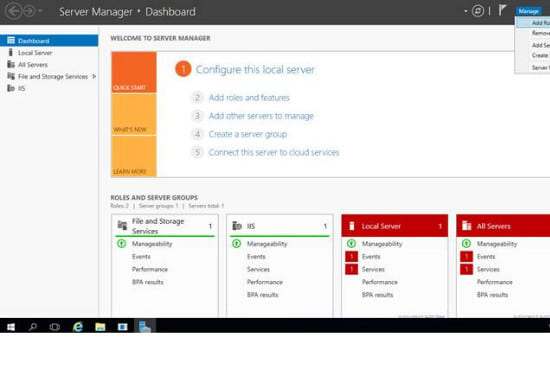
Task: Click File and Storage Services tile icon
Action: (x=122, y=225)
